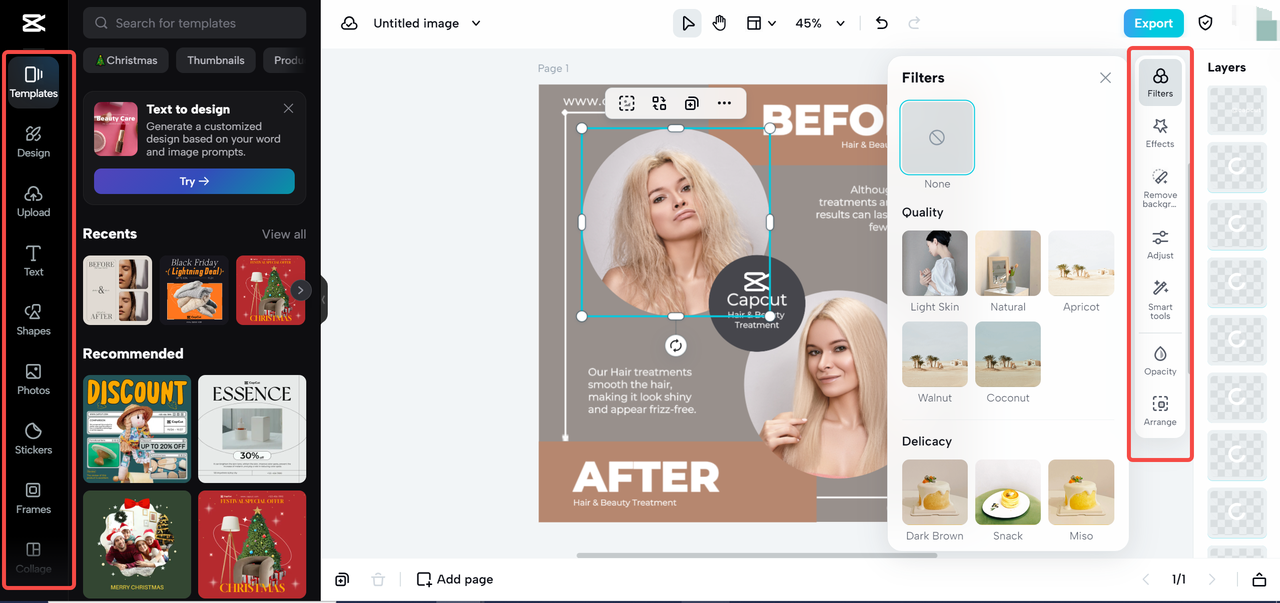The width and height of the screenshot is (1280, 603).
Task: Open the canvas layout dropdown
Action: pos(761,23)
